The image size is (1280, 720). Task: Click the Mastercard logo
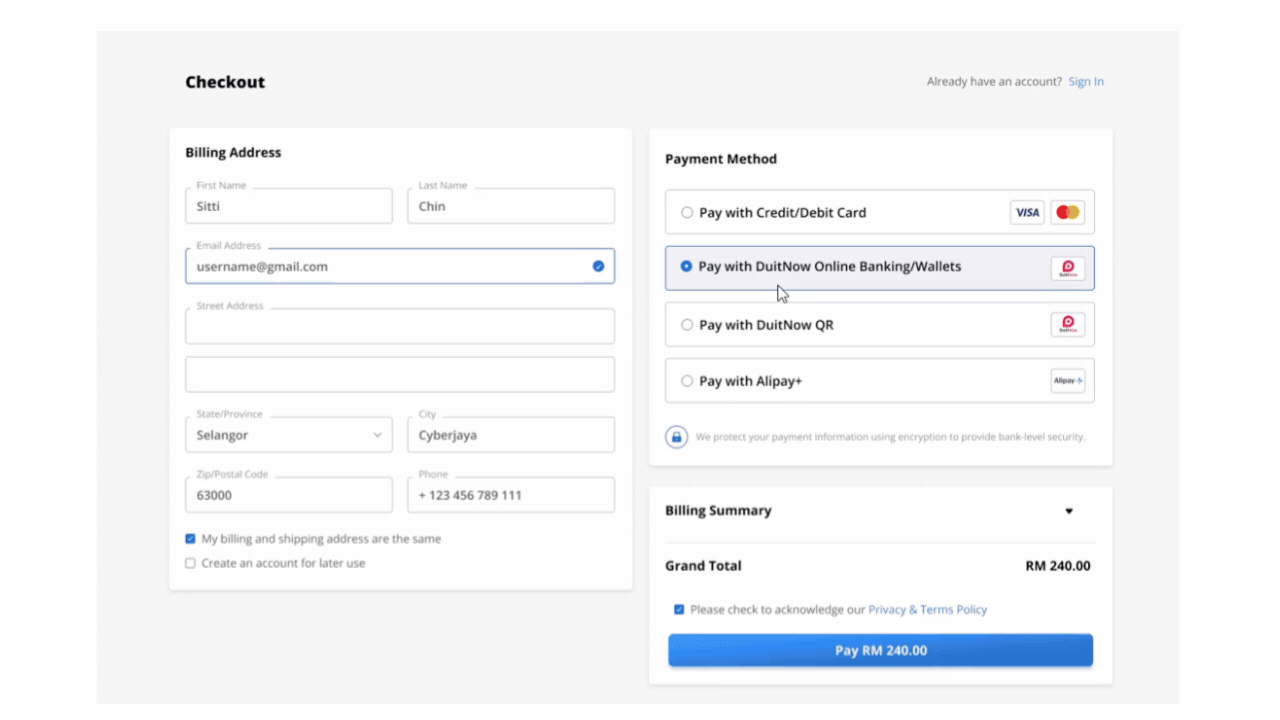[x=1068, y=212]
